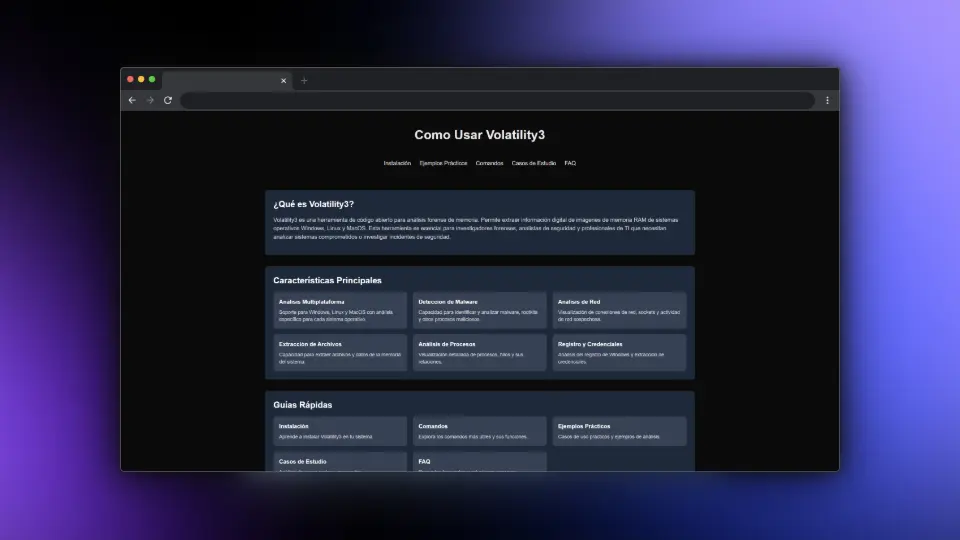Open FAQ in the top navigation

(x=570, y=163)
